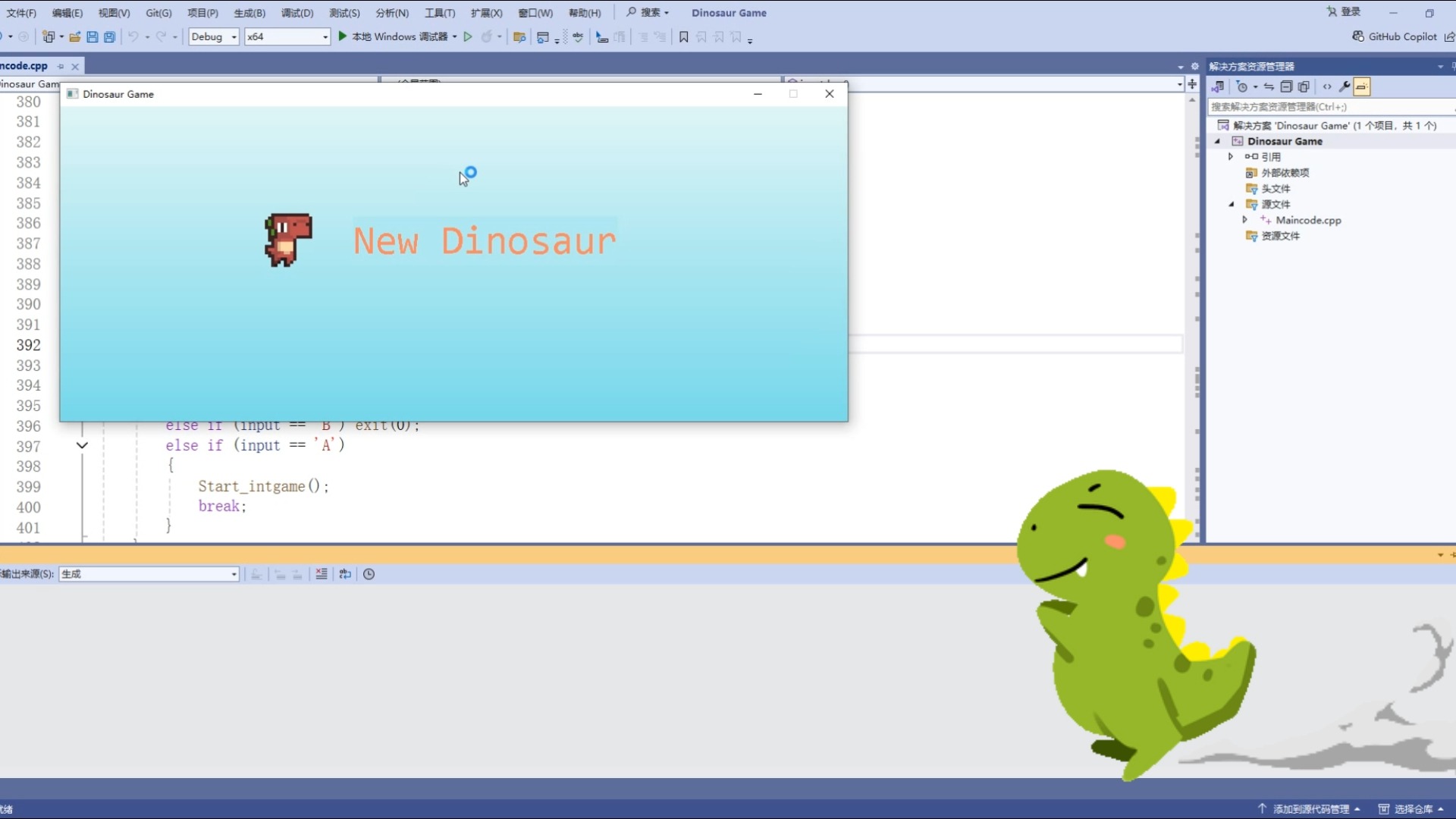The width and height of the screenshot is (1456, 819).
Task: Click the Find in Files folder icon
Action: [x=519, y=36]
